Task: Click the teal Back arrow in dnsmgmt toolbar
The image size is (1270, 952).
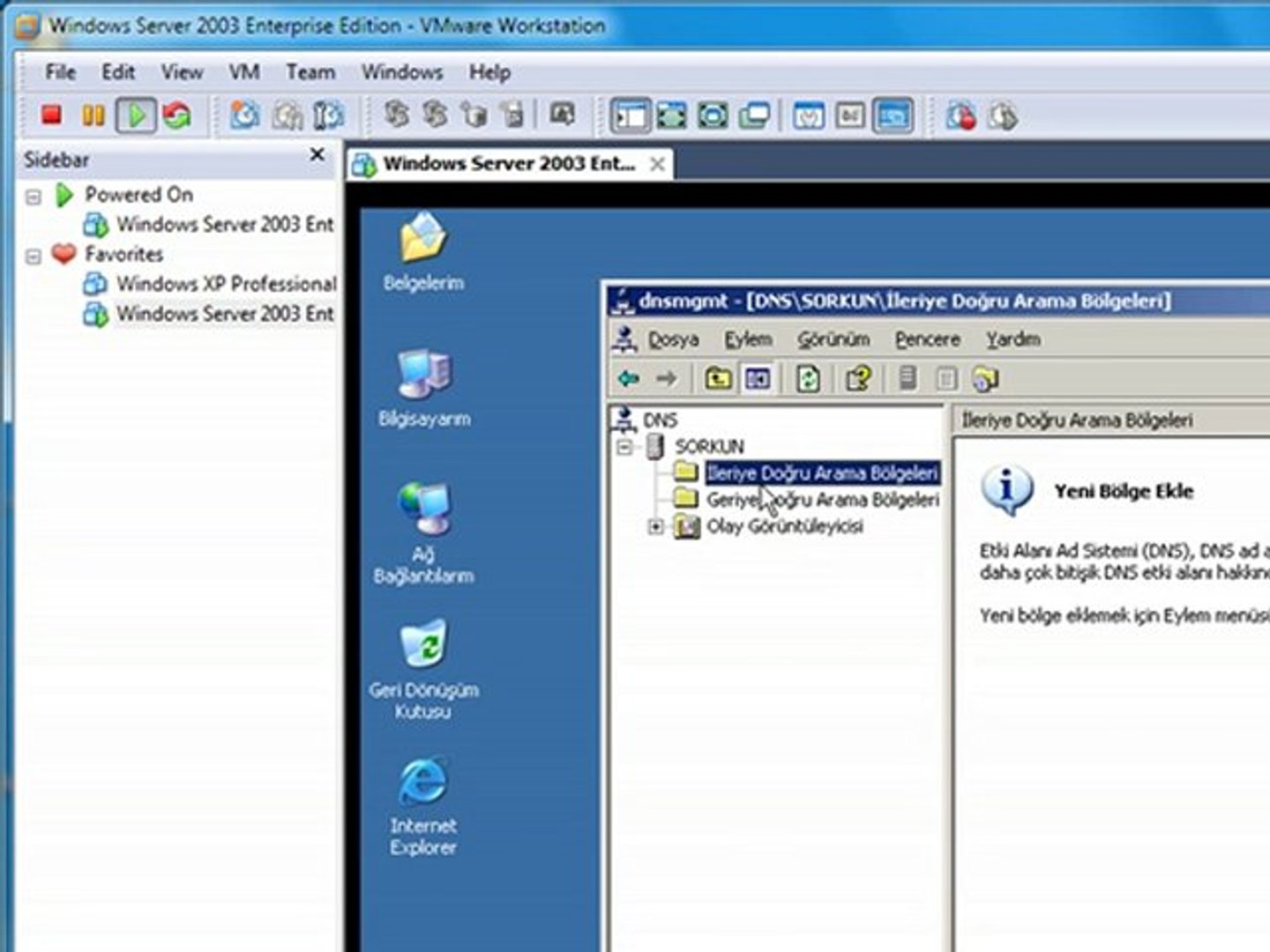Action: point(629,379)
